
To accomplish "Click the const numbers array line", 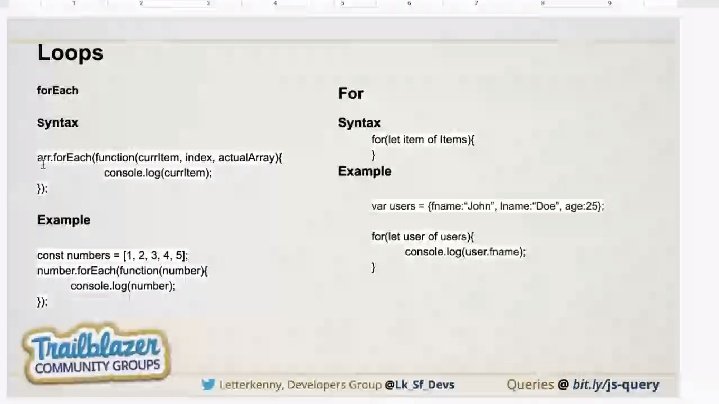I will point(112,255).
